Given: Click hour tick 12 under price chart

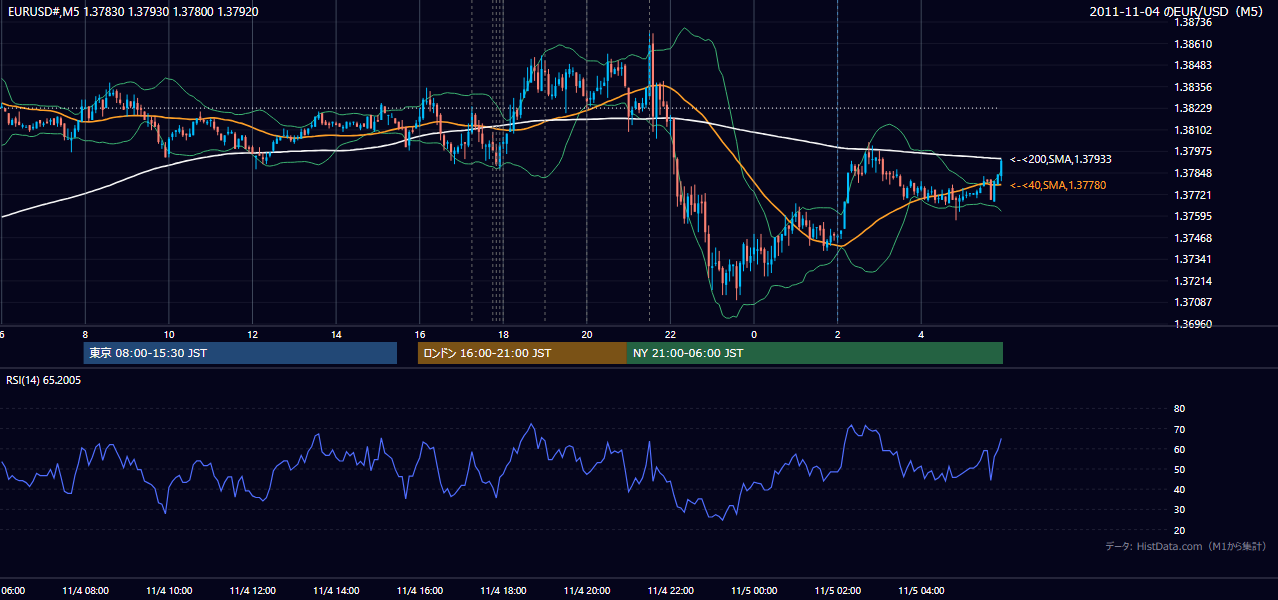Looking at the screenshot, I should pyautogui.click(x=252, y=334).
